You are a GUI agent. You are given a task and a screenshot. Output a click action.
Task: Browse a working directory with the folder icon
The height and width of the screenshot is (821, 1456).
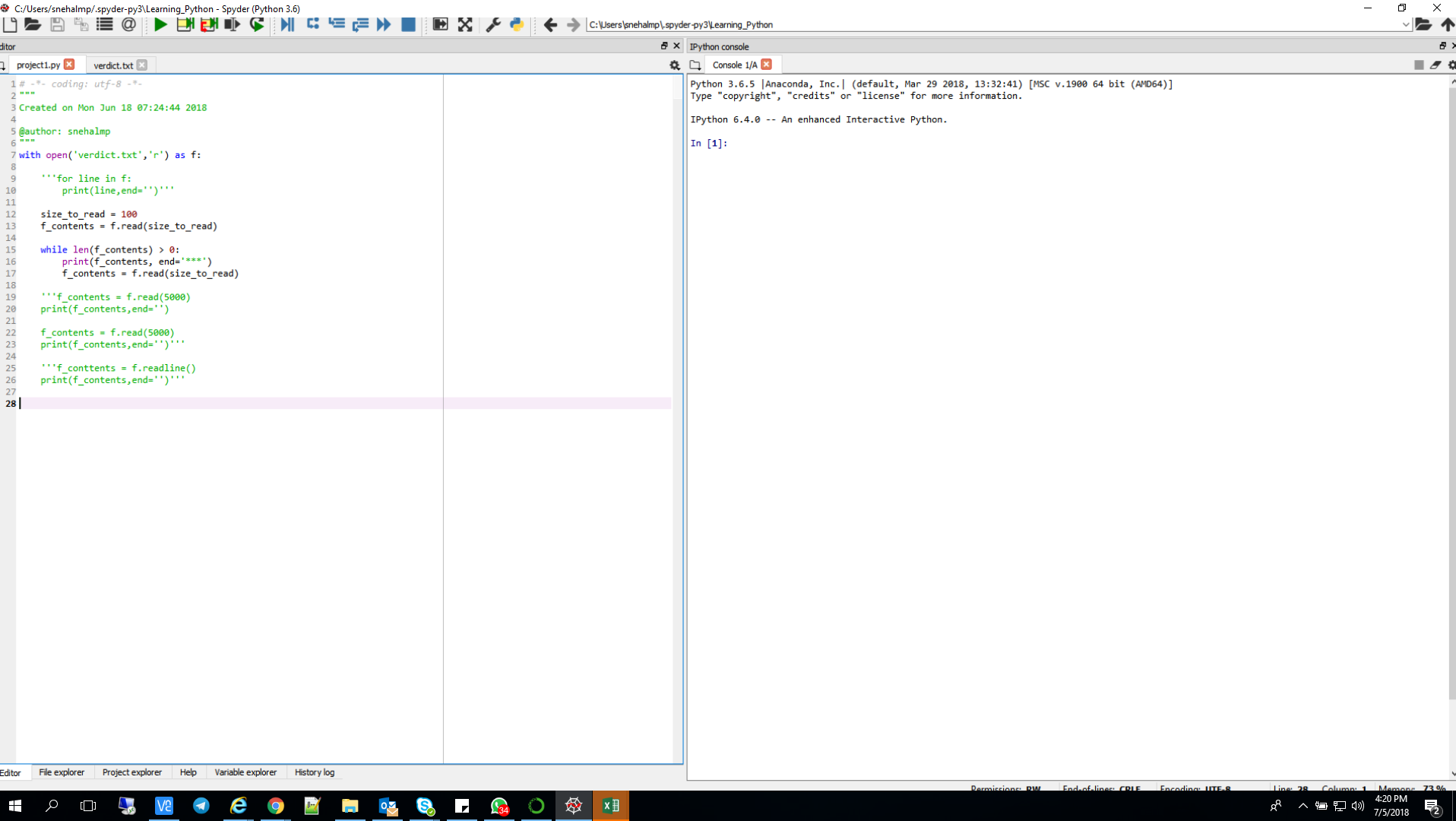tap(1424, 24)
